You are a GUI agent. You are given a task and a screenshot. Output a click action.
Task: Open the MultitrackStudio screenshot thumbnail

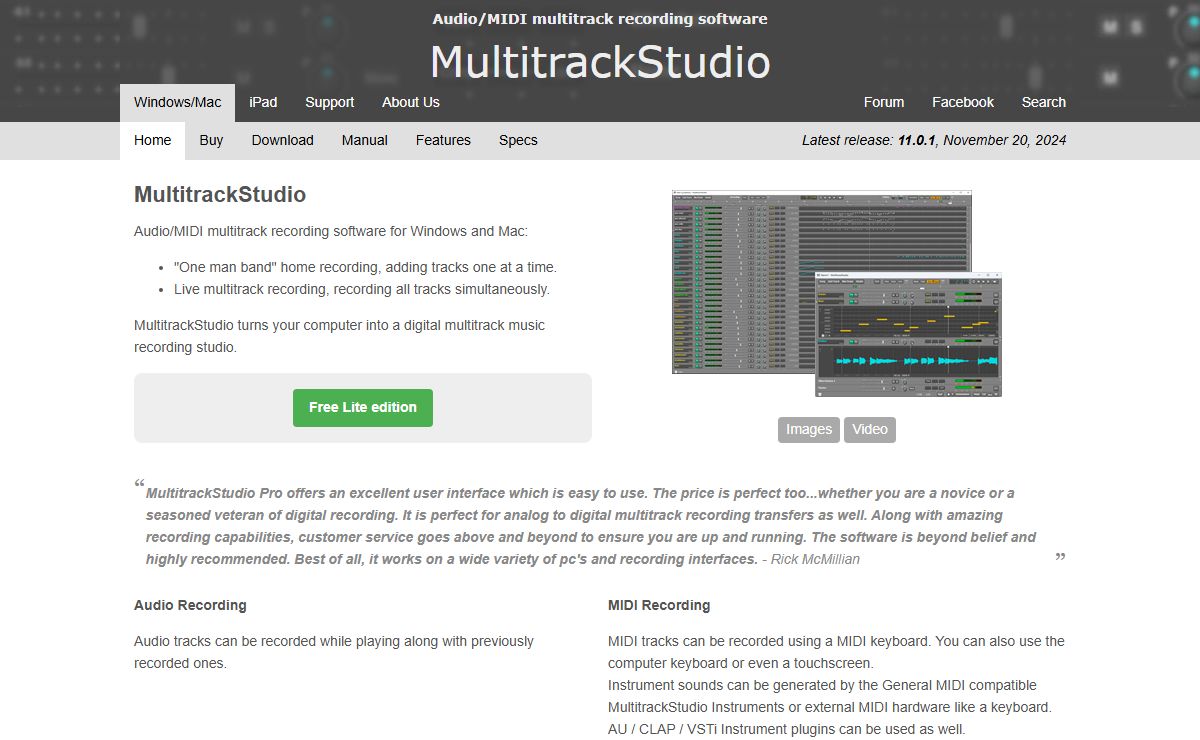click(x=836, y=293)
